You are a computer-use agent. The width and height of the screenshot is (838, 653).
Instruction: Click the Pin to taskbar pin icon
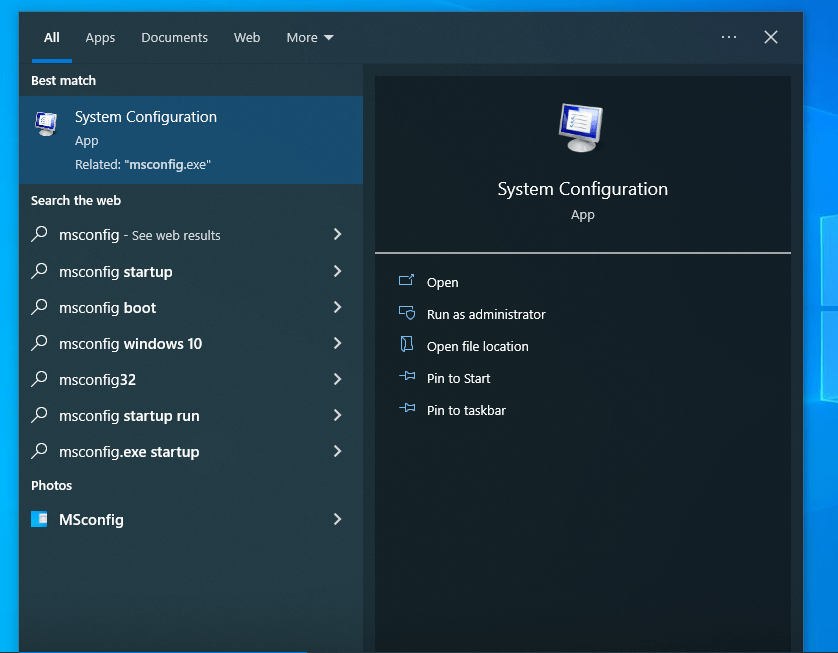click(406, 410)
